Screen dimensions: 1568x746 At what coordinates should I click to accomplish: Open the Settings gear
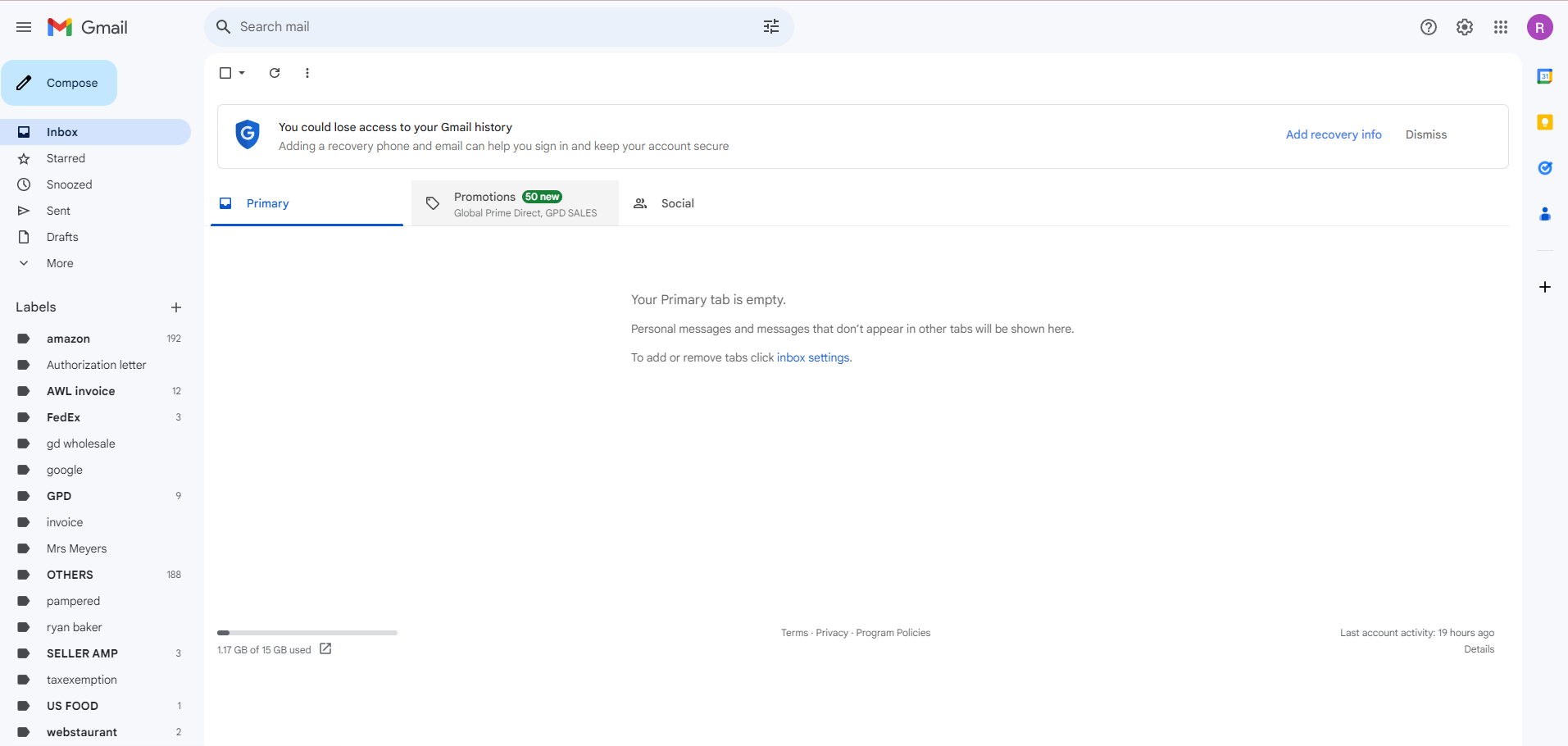pos(1465,27)
